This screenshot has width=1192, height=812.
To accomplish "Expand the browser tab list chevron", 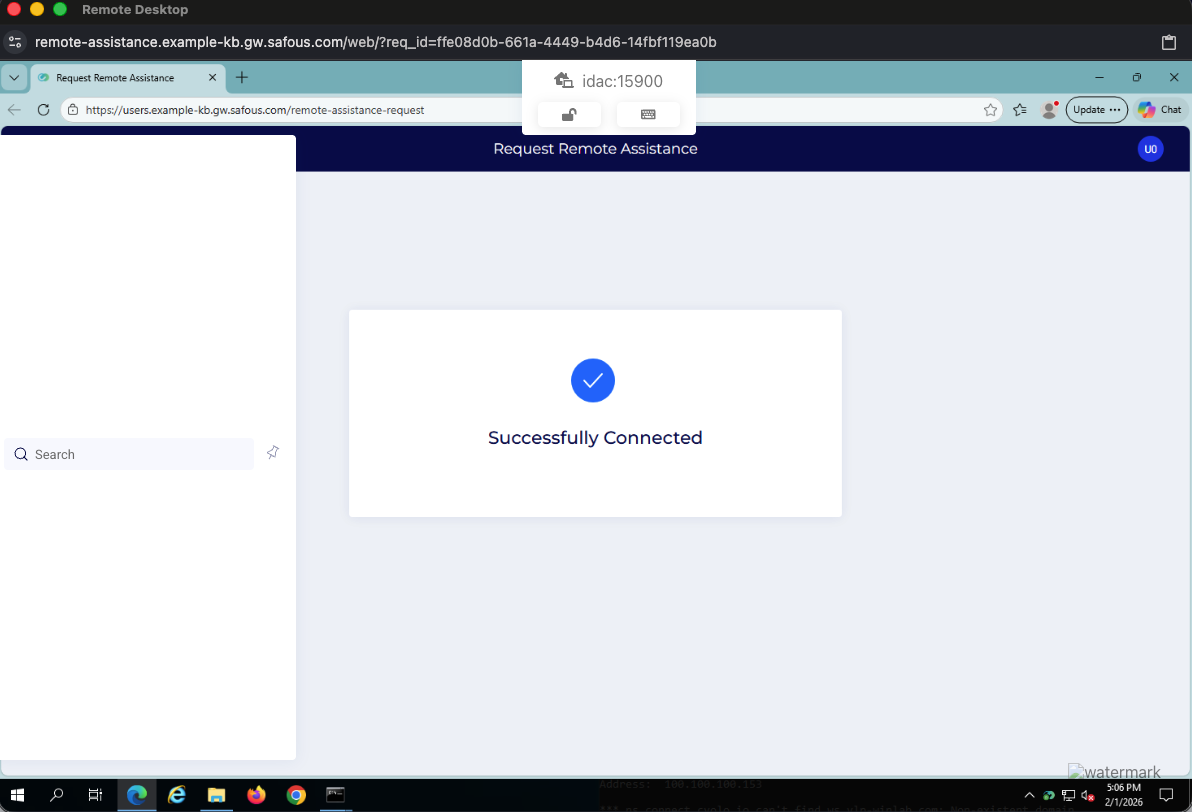I will point(14,78).
